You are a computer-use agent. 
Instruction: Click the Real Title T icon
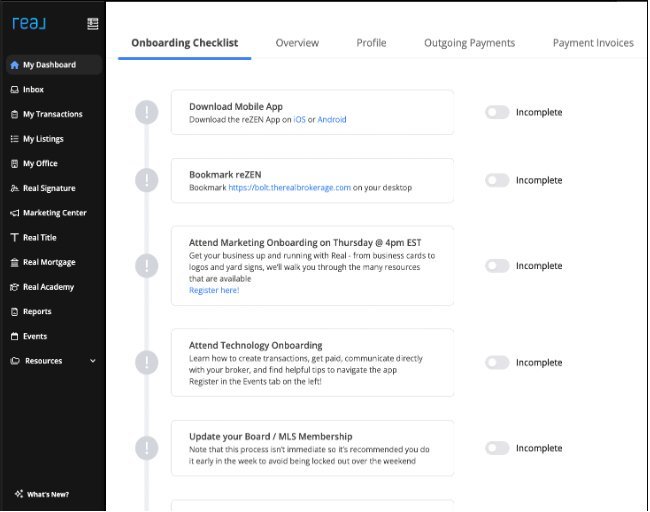15,238
